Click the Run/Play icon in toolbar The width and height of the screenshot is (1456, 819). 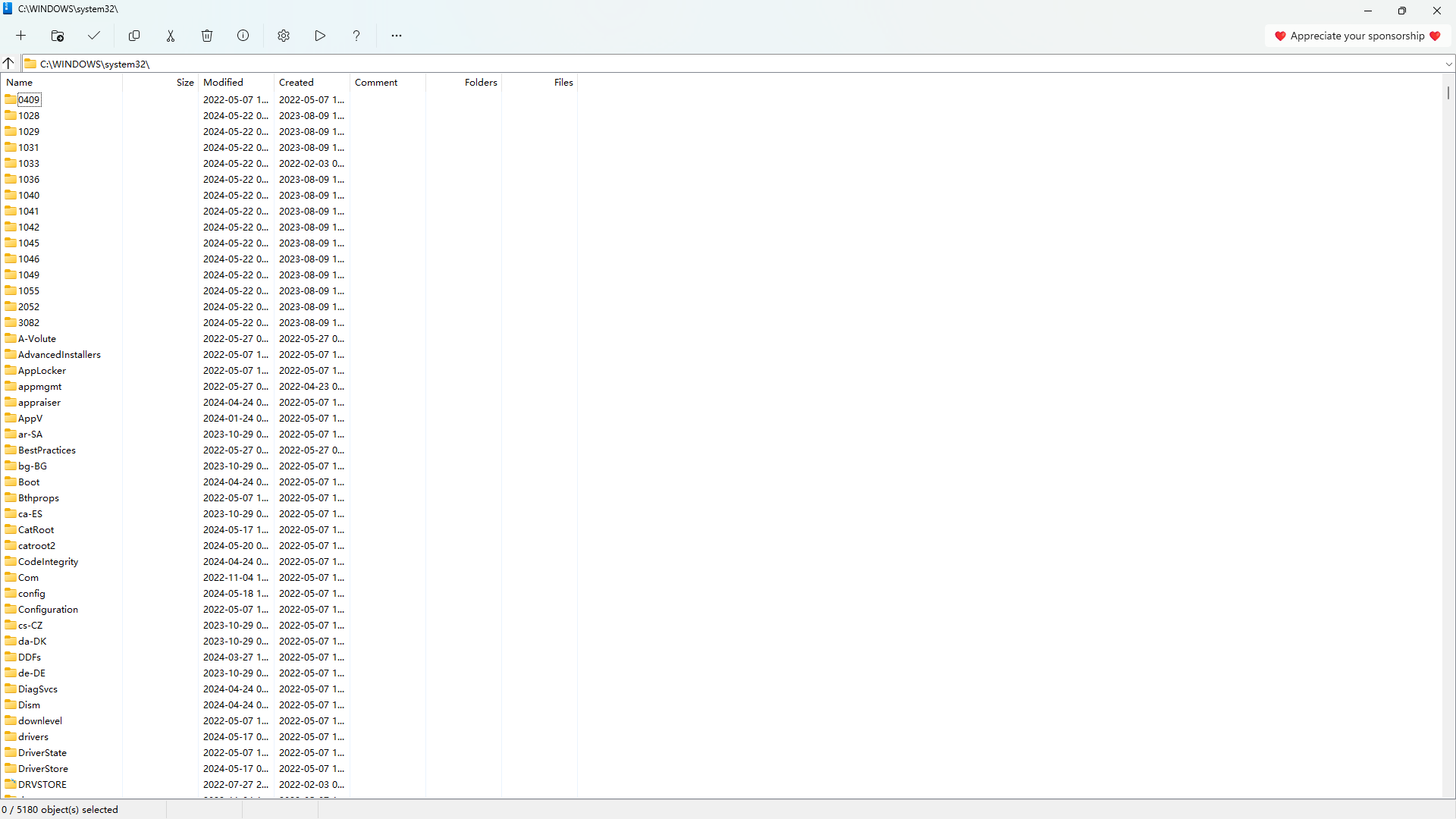coord(320,36)
